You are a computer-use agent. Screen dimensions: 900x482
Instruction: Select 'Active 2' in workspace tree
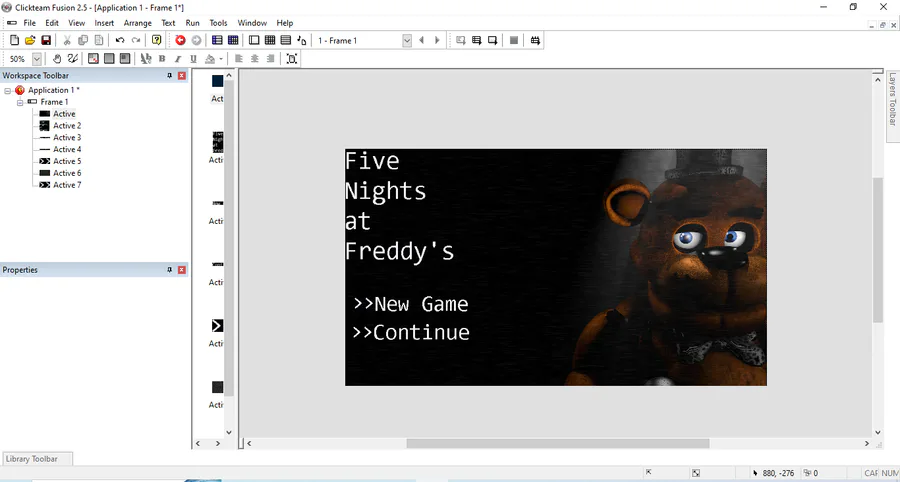[x=67, y=126]
